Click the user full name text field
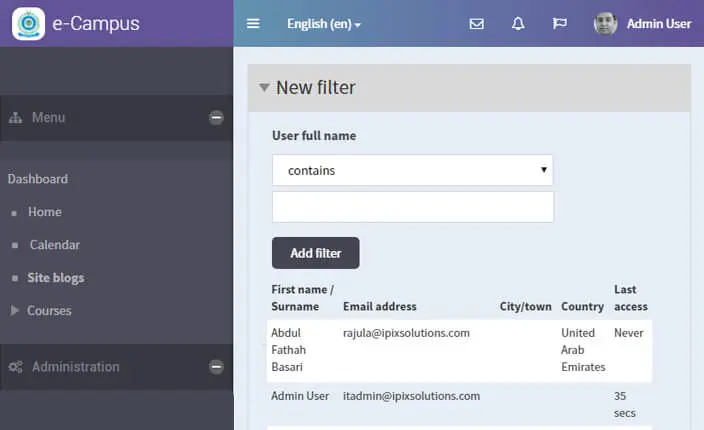704x430 pixels. [x=412, y=207]
